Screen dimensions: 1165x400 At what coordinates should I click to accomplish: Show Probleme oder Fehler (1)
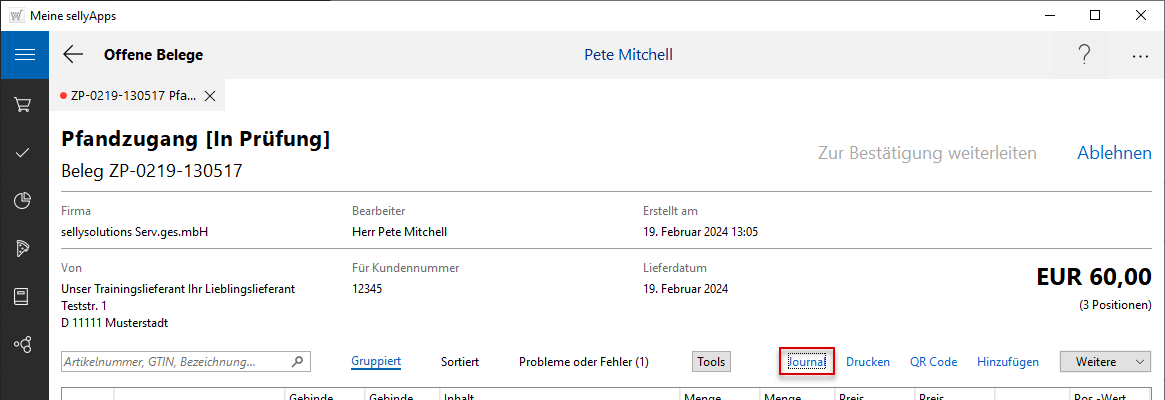[x=584, y=362]
